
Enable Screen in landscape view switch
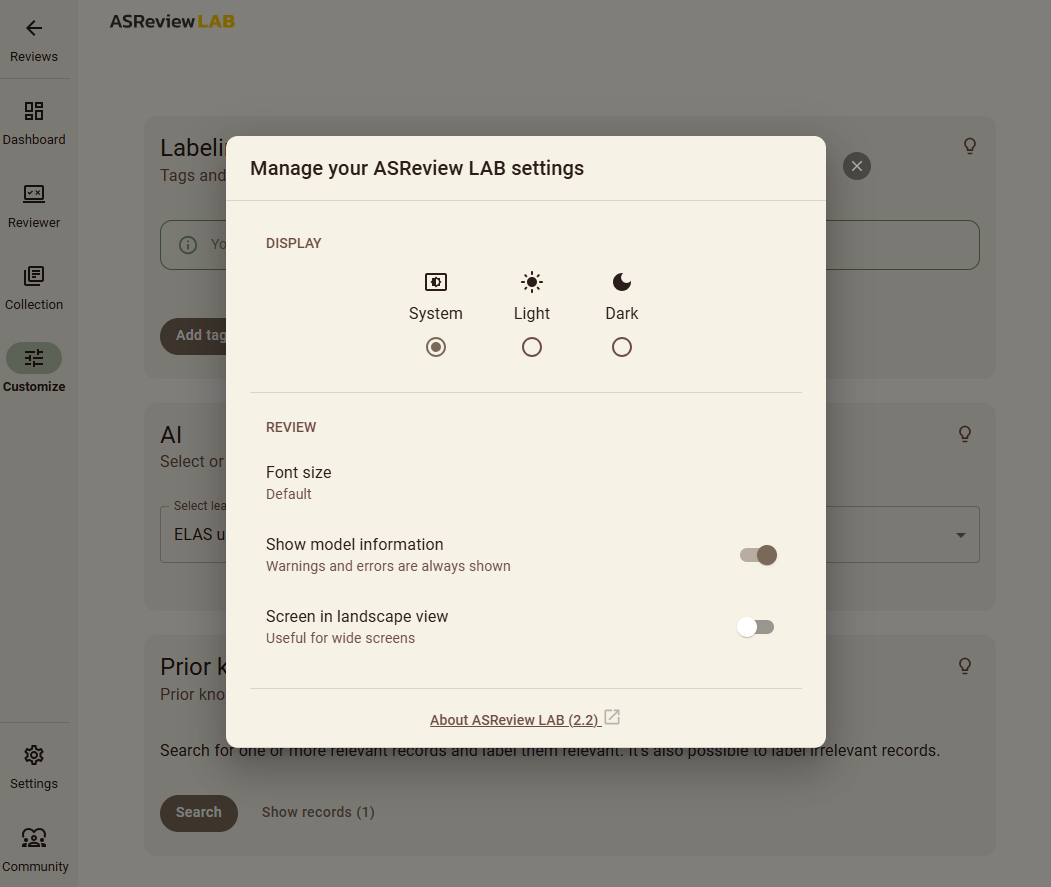756,627
